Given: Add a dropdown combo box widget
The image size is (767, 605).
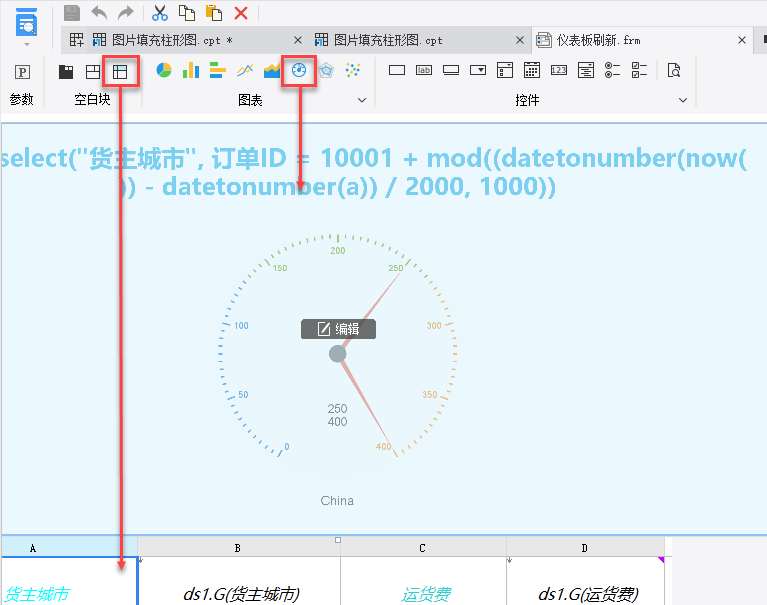Looking at the screenshot, I should [x=478, y=70].
